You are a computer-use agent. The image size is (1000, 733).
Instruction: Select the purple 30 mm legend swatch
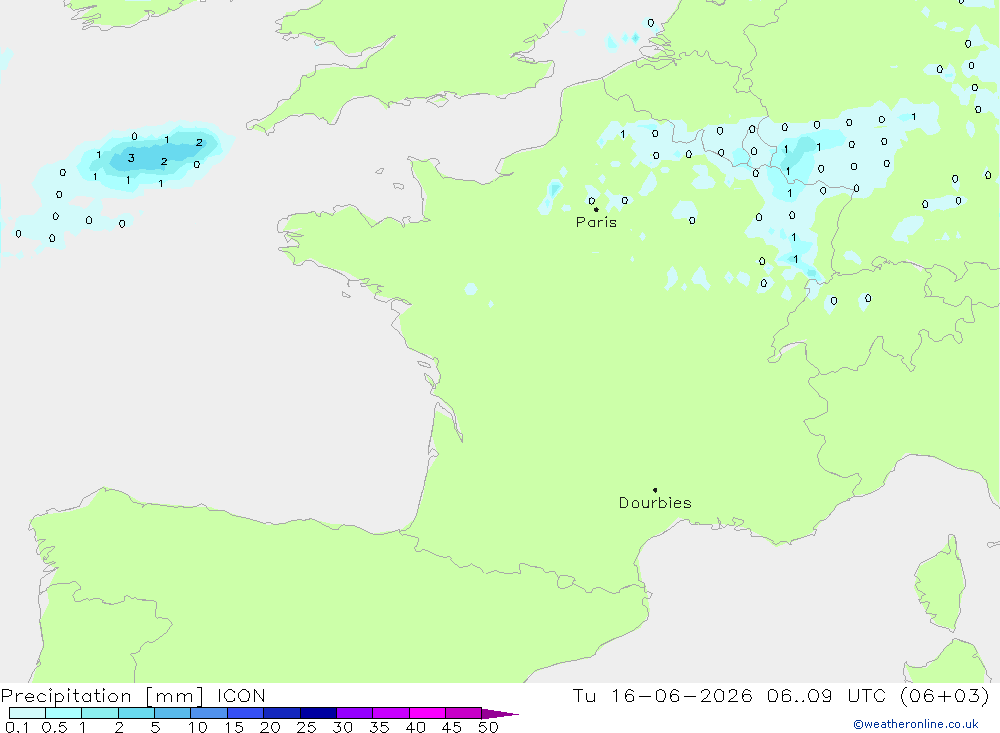click(x=355, y=713)
